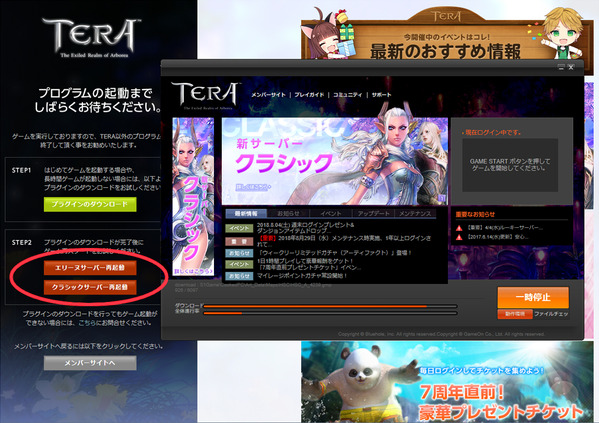Open コミュニティ in launcher top menu
Screen dimensions: 599x423
[347, 95]
